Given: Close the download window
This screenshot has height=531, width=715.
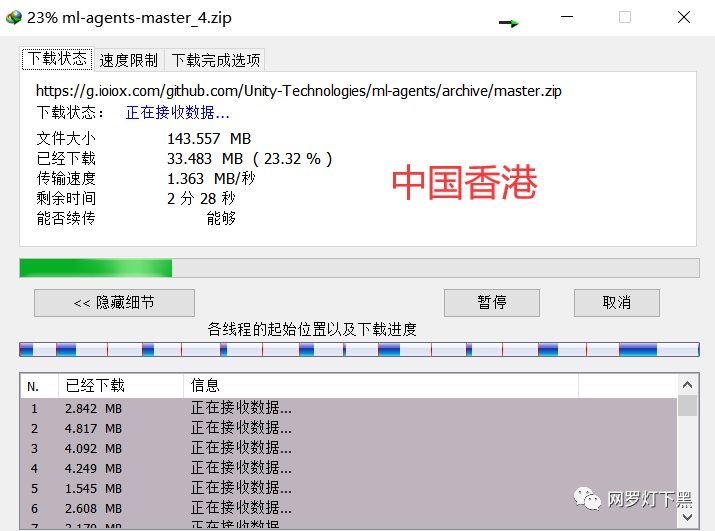Looking at the screenshot, I should pos(684,17).
